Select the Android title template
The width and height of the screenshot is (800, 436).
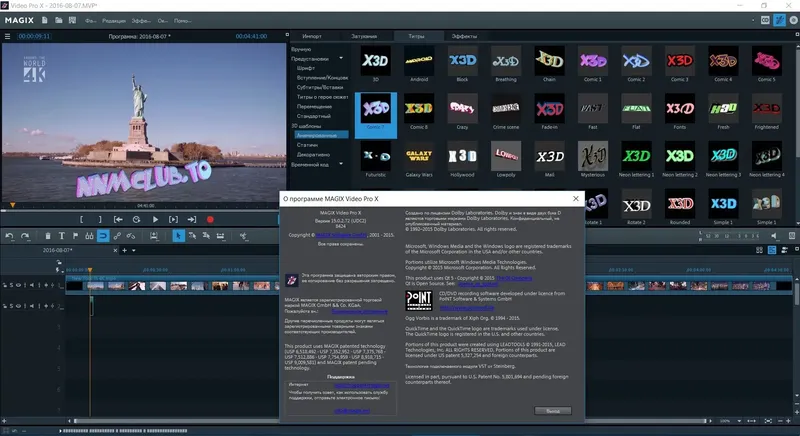pyautogui.click(x=419, y=64)
